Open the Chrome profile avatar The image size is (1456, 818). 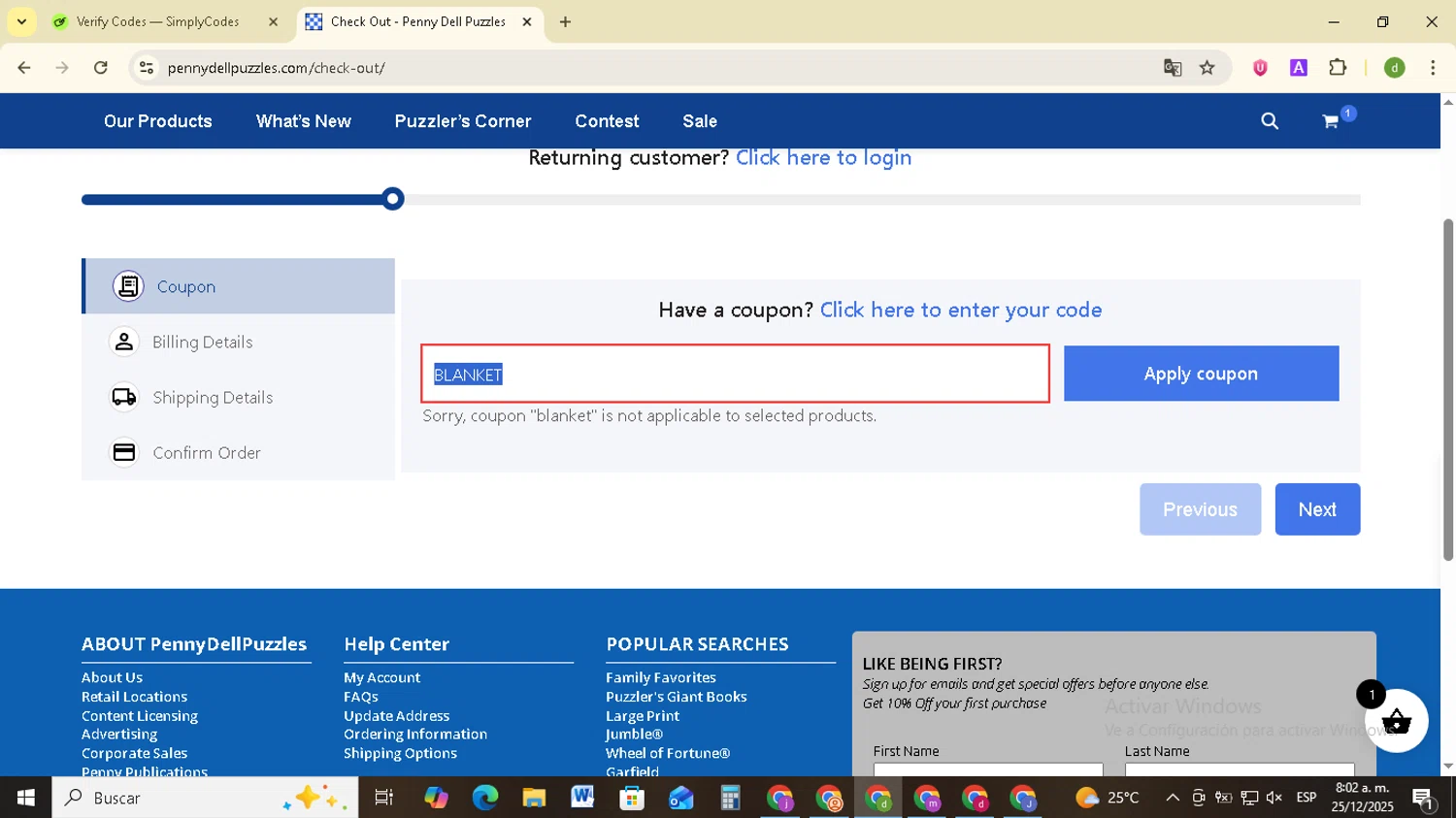[x=1395, y=68]
